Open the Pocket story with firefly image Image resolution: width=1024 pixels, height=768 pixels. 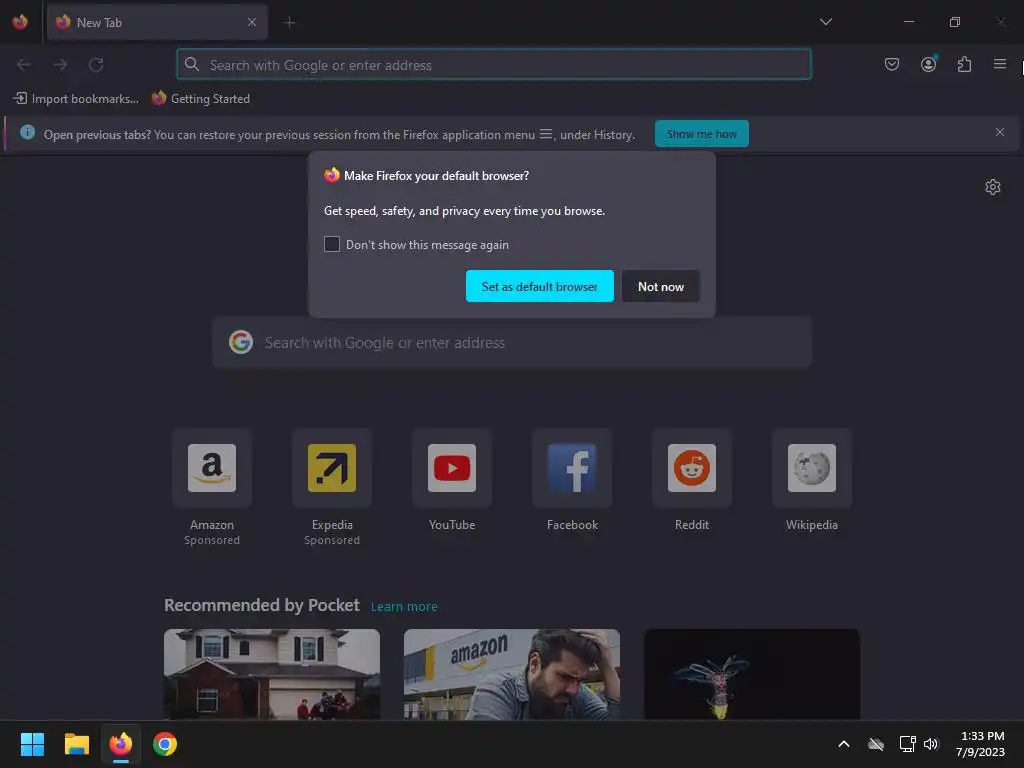(752, 674)
